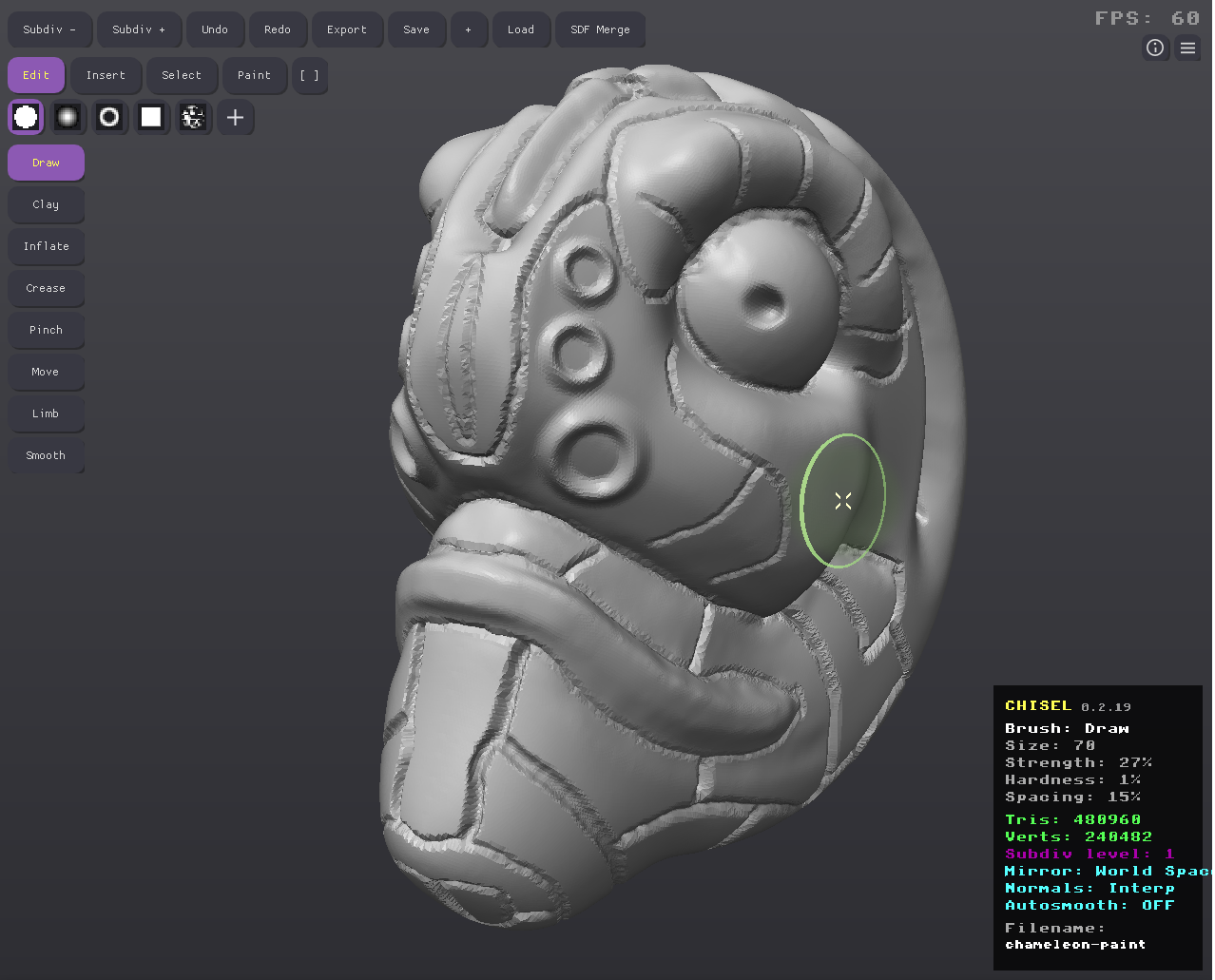Click the Autosmooth: OFF status
The width and height of the screenshot is (1215, 980).
[x=1090, y=906]
